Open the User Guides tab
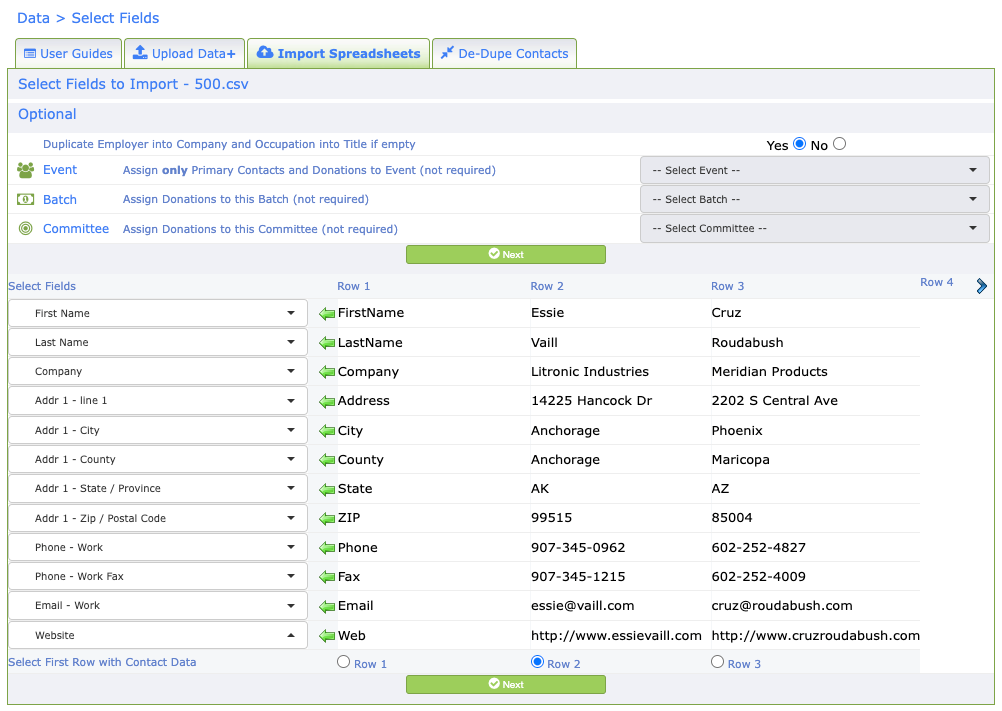The width and height of the screenshot is (1002, 711). [68, 54]
